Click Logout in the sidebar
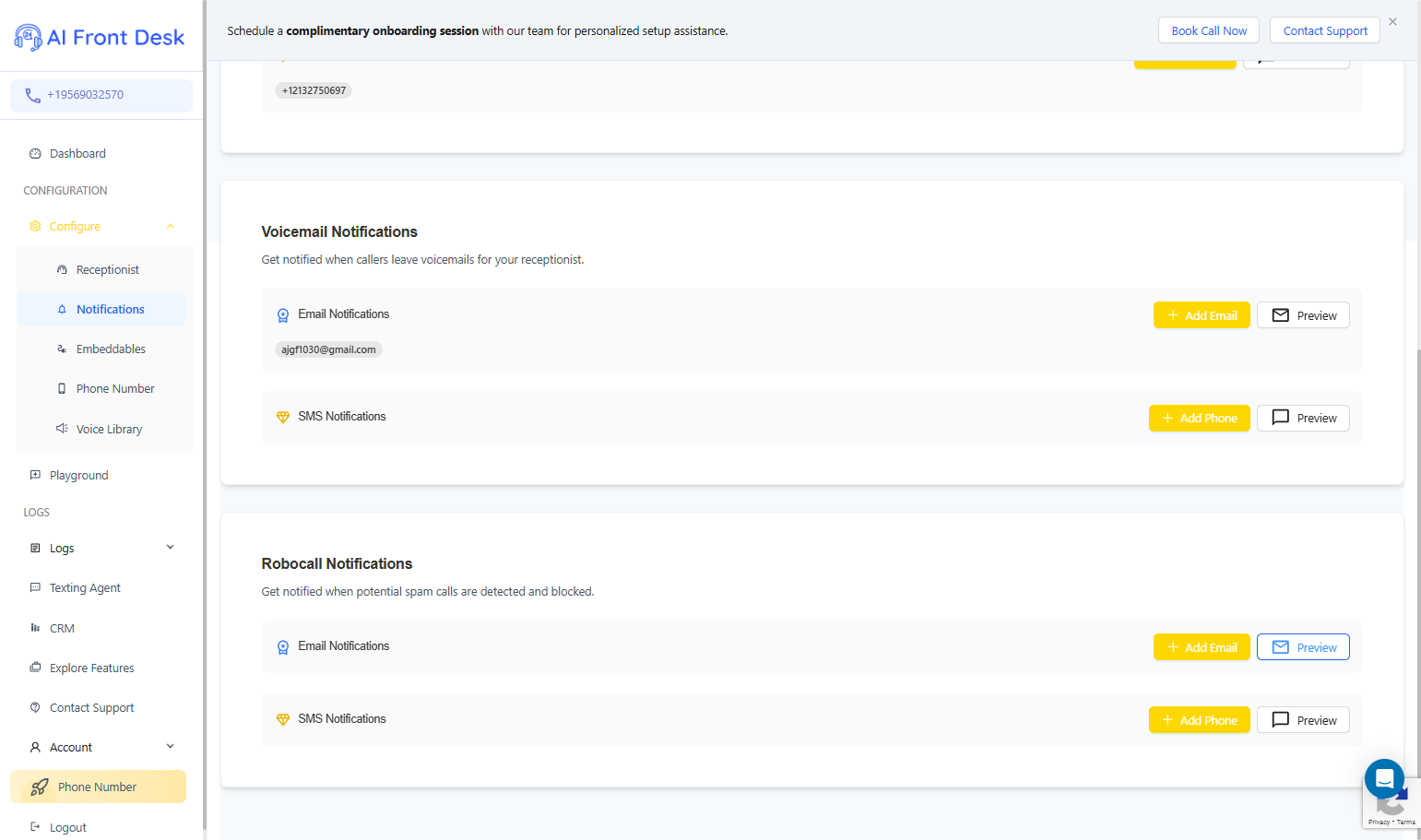Image resolution: width=1421 pixels, height=840 pixels. click(67, 828)
